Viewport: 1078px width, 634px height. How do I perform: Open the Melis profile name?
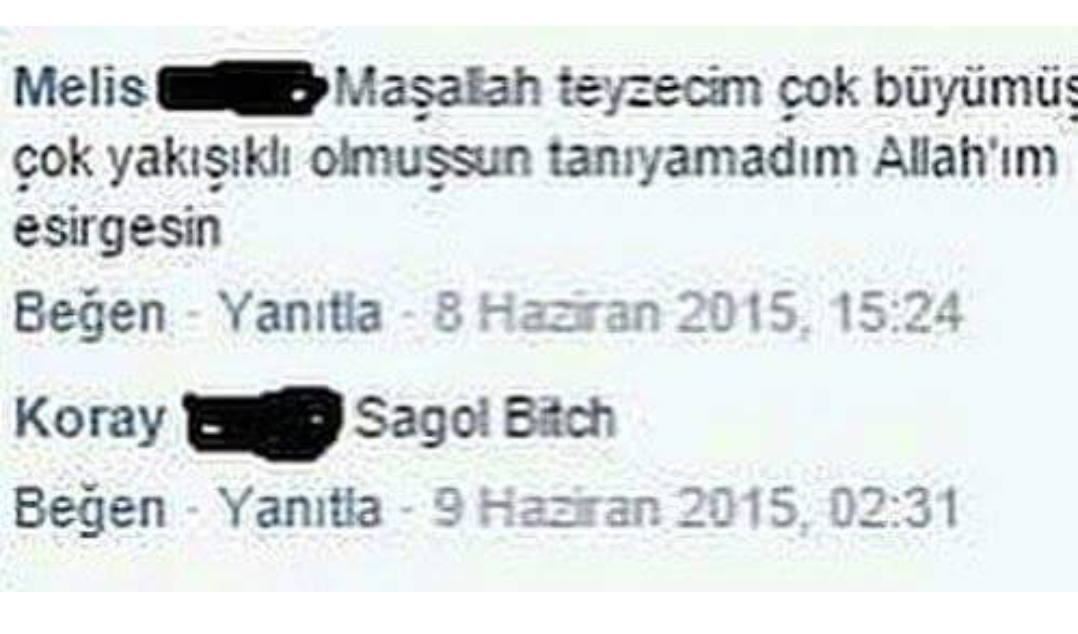click(80, 89)
